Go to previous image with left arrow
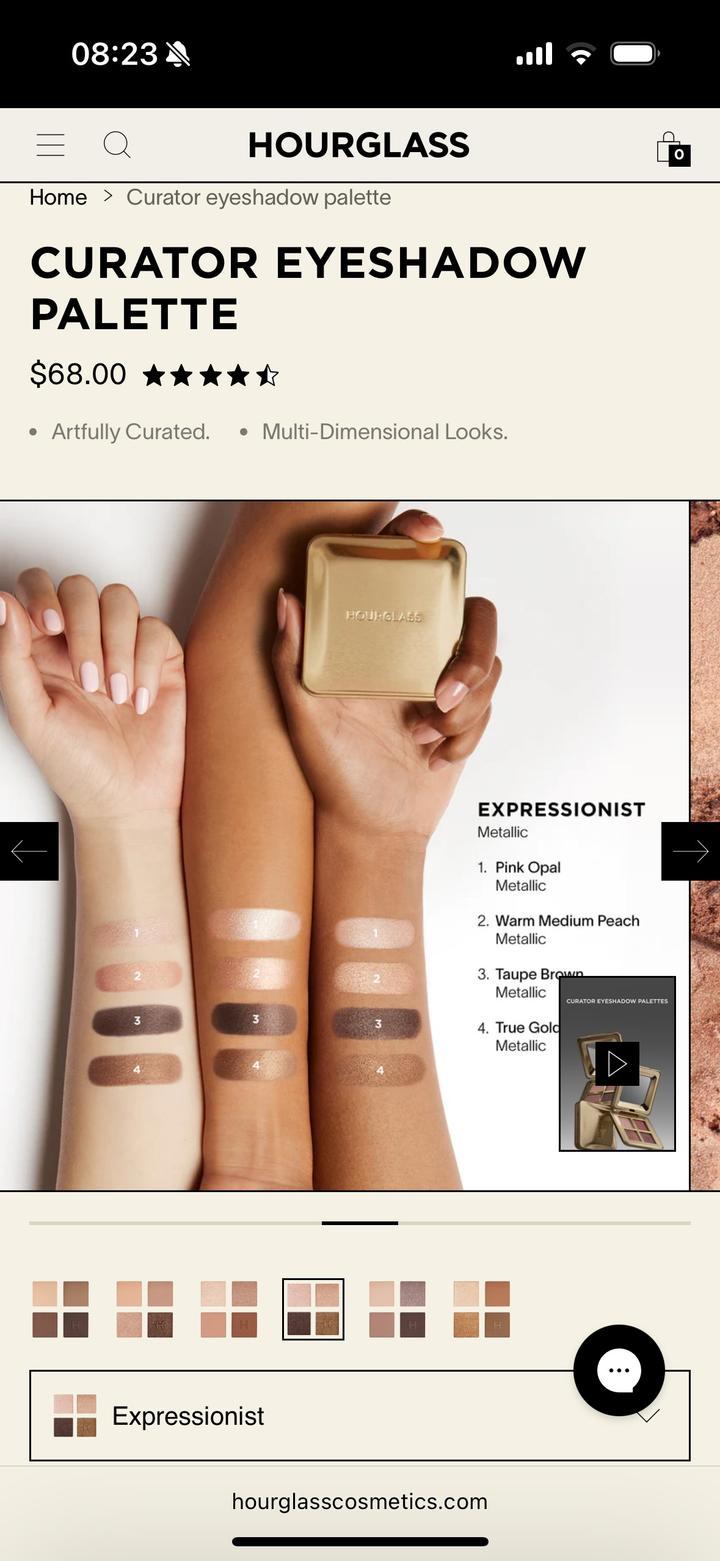The height and width of the screenshot is (1561, 720). coord(29,851)
